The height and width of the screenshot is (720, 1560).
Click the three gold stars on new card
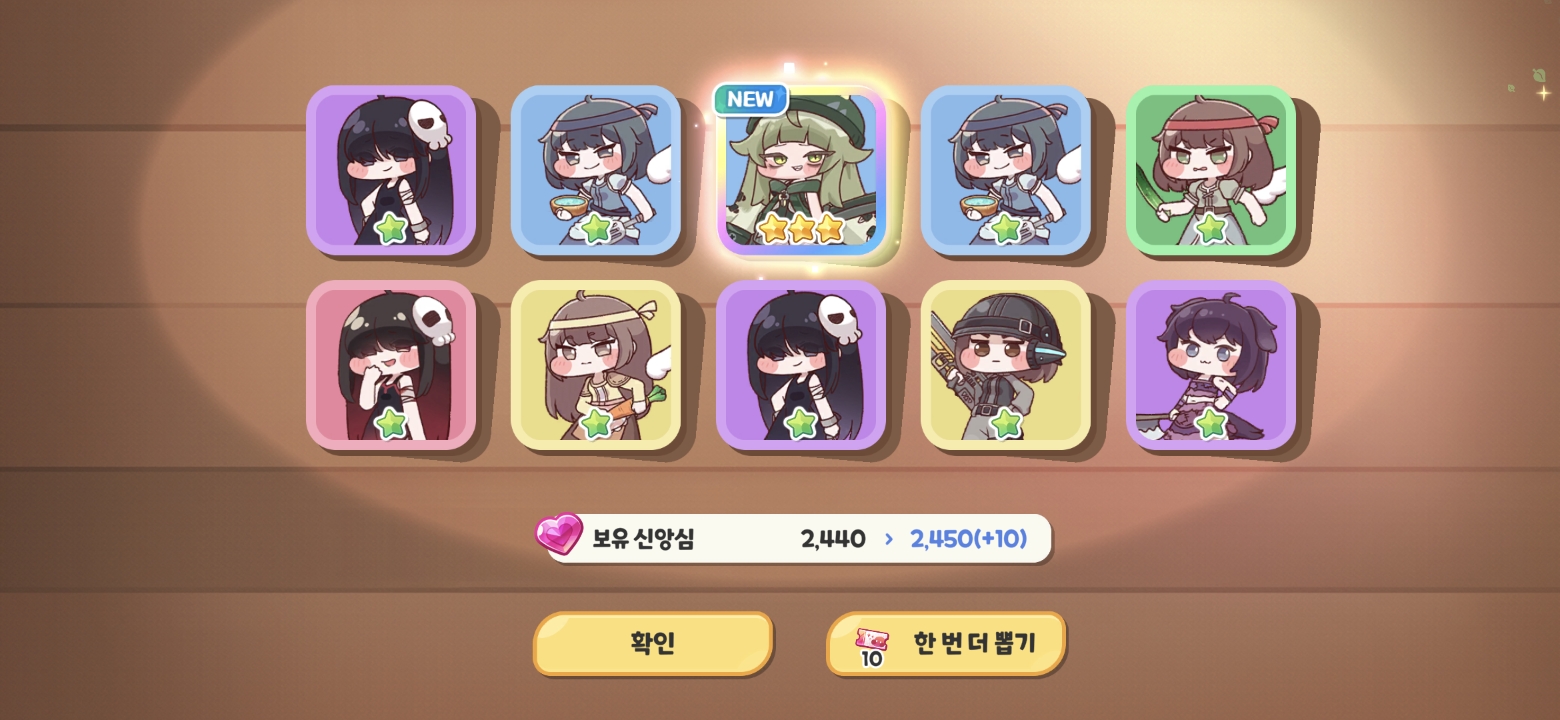click(x=801, y=229)
